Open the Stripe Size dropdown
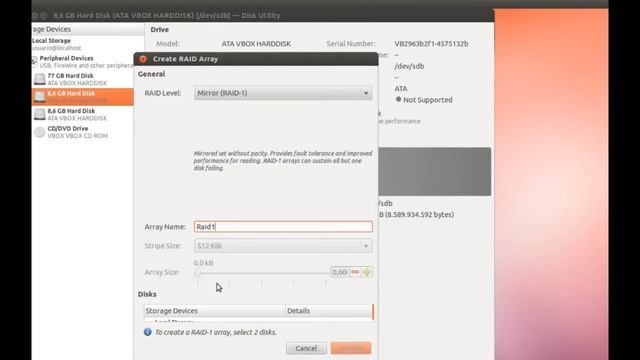The width and height of the screenshot is (640, 360). pos(283,246)
